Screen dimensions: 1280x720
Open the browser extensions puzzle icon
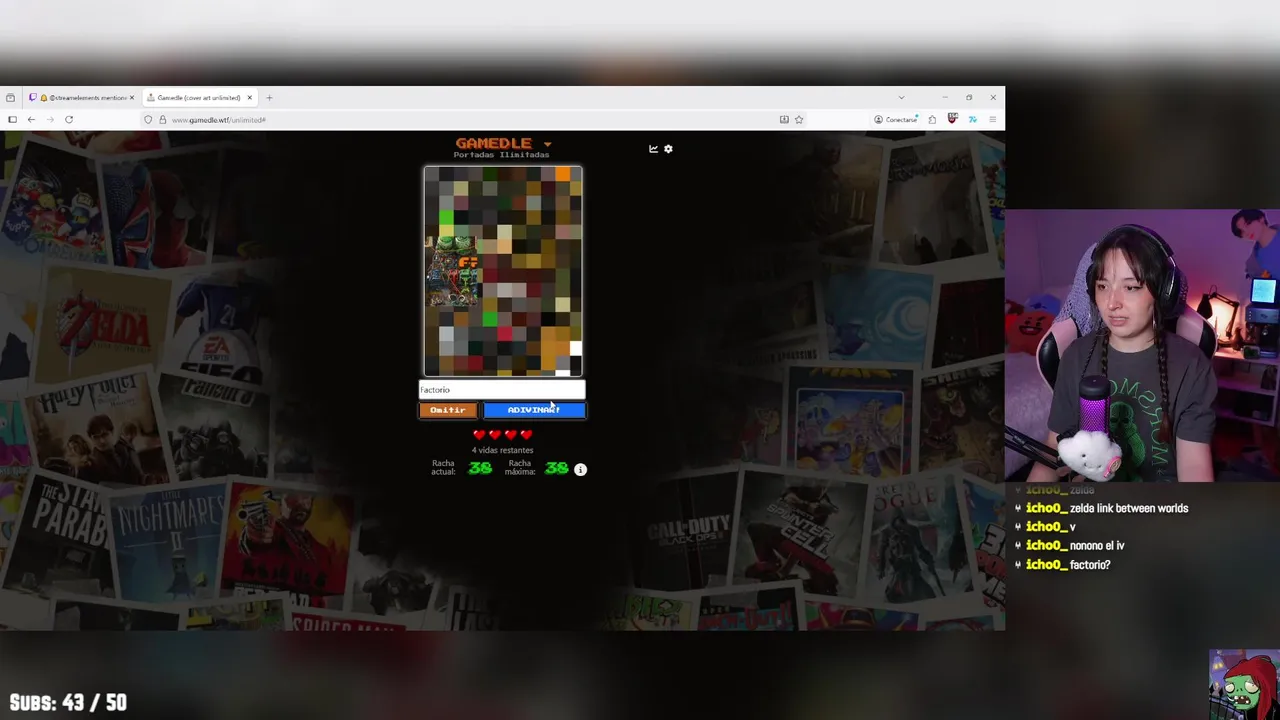[x=932, y=120]
